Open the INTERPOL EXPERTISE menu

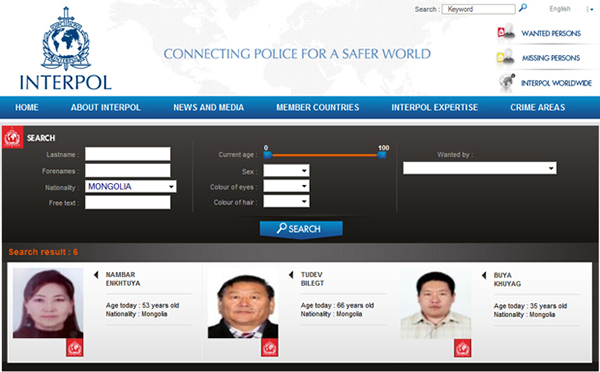pyautogui.click(x=434, y=108)
